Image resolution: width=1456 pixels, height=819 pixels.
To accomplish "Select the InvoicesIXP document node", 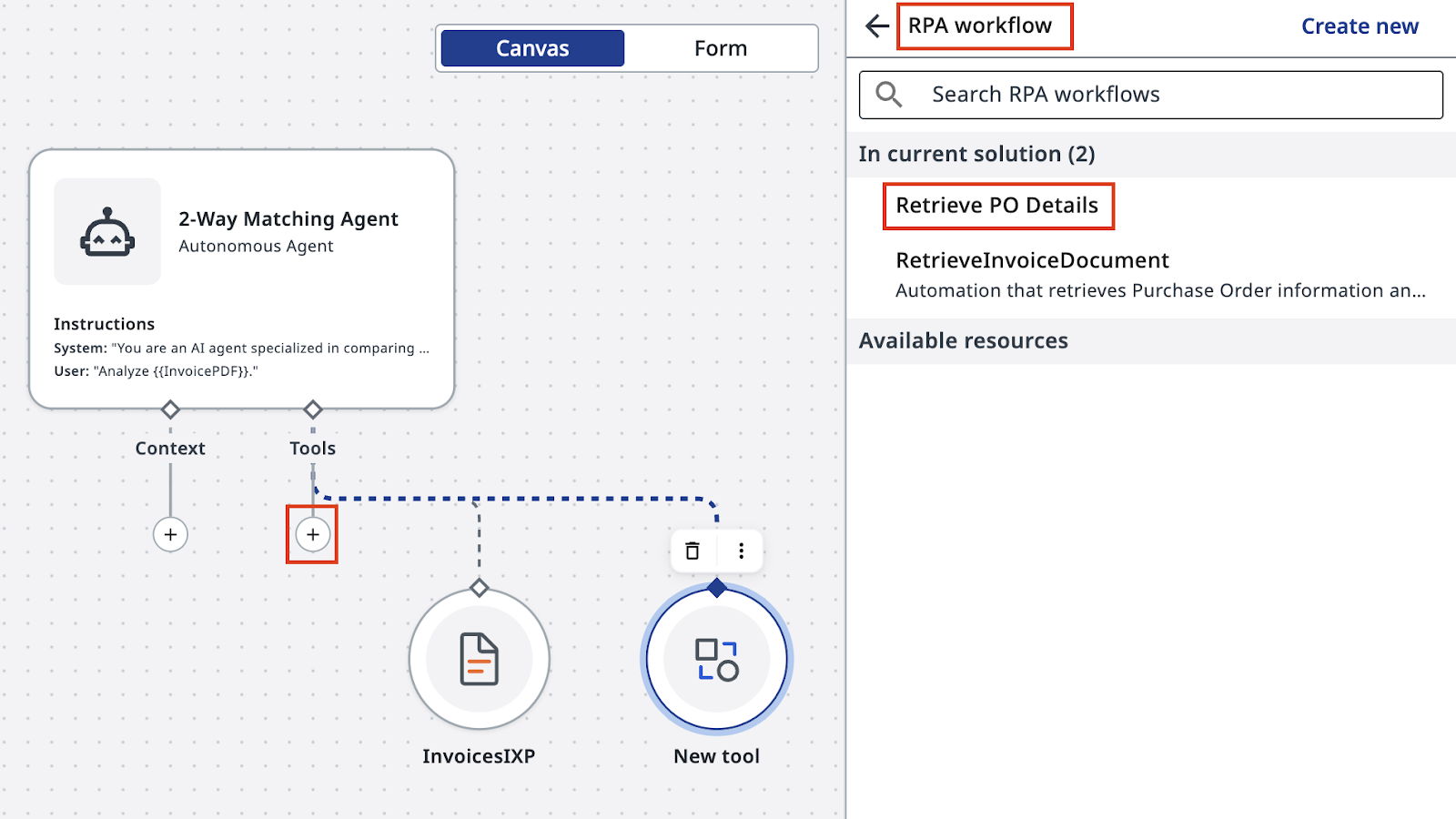I will [480, 659].
